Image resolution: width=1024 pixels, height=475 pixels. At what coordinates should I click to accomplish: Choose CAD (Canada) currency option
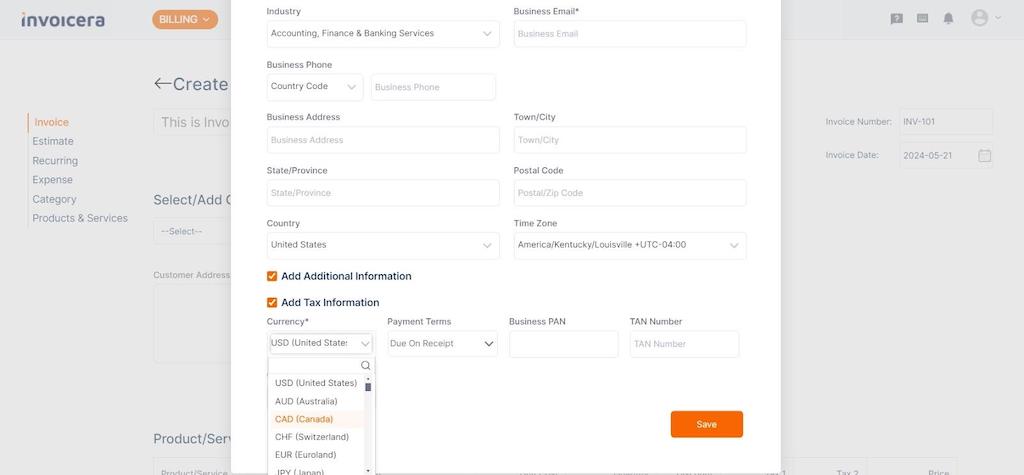coord(316,419)
